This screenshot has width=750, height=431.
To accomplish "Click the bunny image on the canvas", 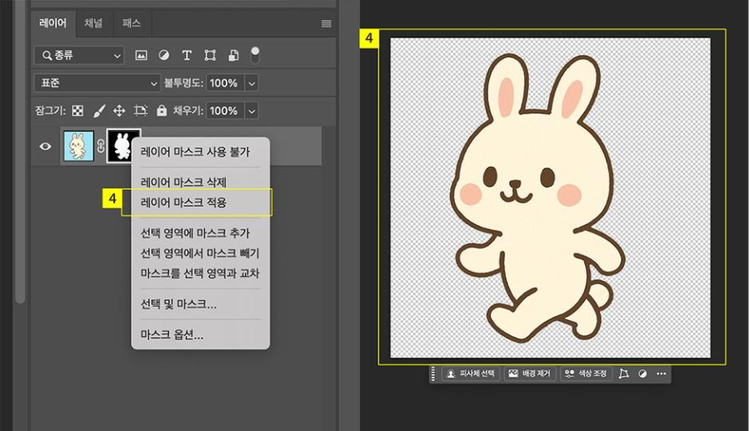I will click(538, 198).
